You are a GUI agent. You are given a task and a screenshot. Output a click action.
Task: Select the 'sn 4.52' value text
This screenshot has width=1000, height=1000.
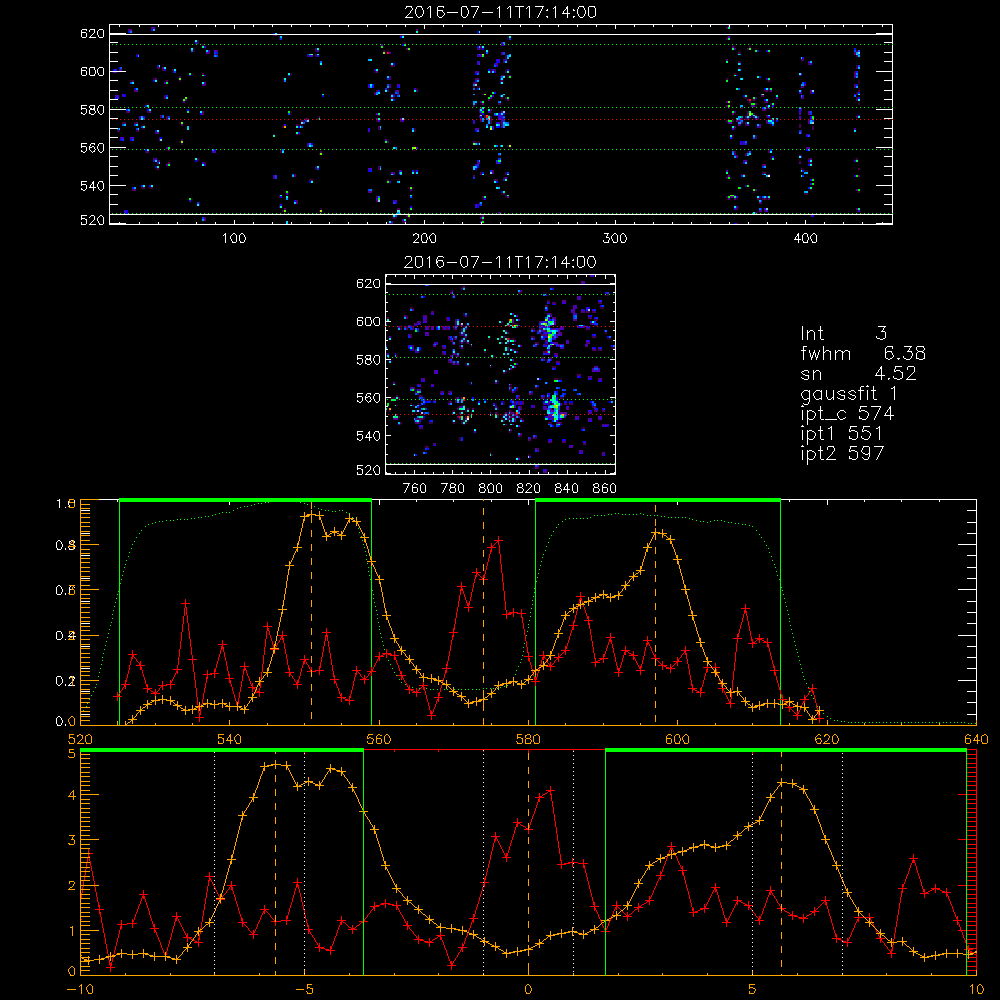858,373
